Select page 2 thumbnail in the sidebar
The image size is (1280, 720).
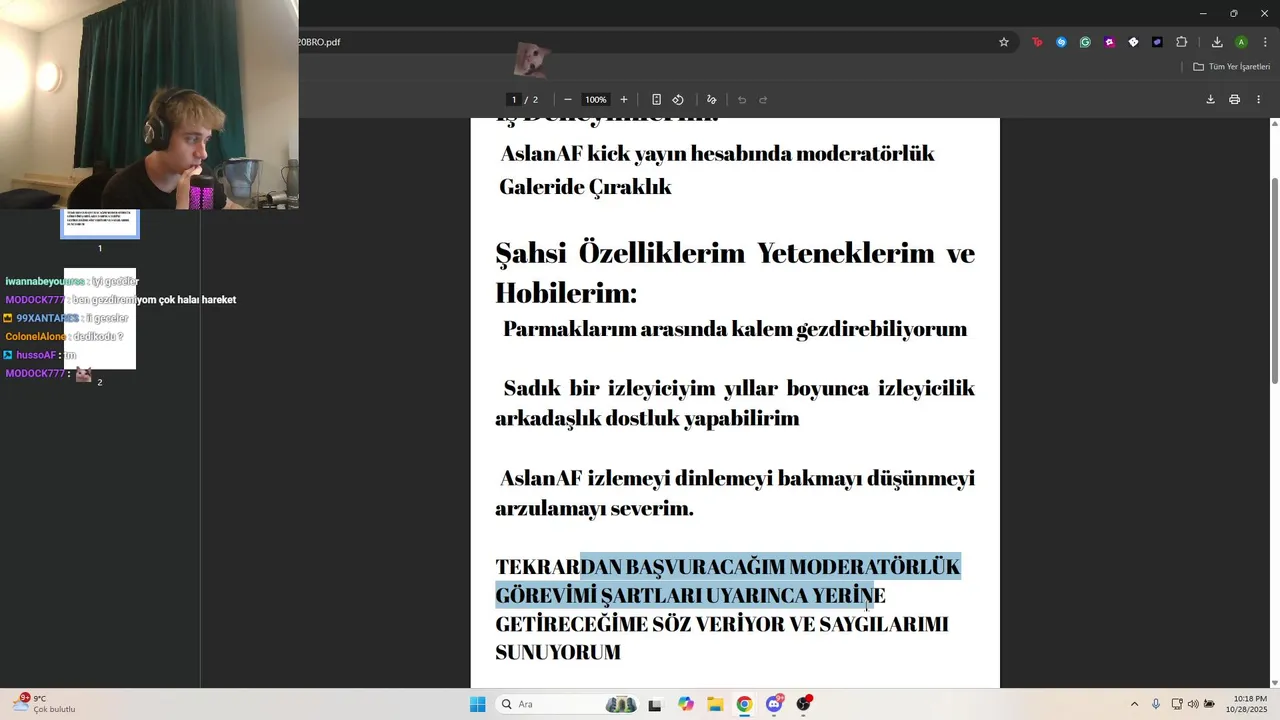100,319
